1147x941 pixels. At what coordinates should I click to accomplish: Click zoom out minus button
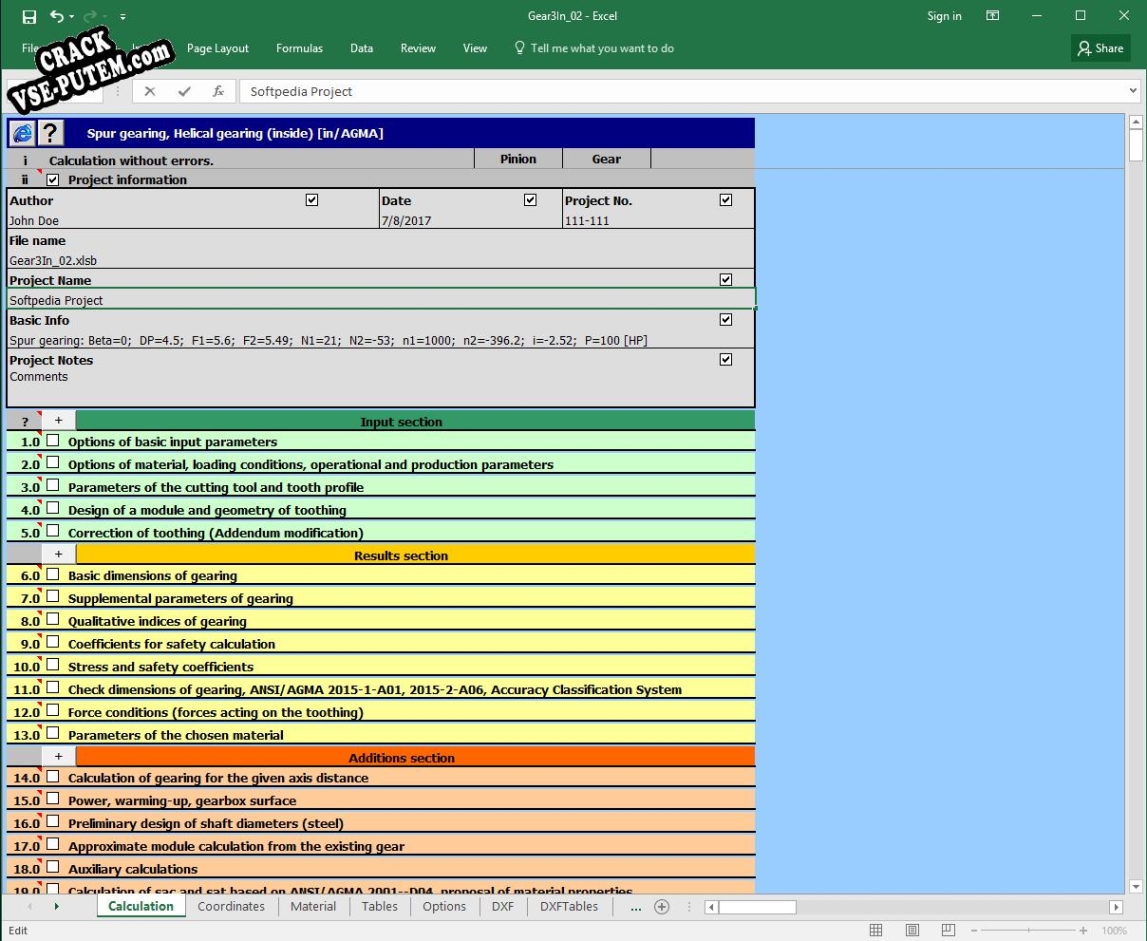pyautogui.click(x=974, y=931)
